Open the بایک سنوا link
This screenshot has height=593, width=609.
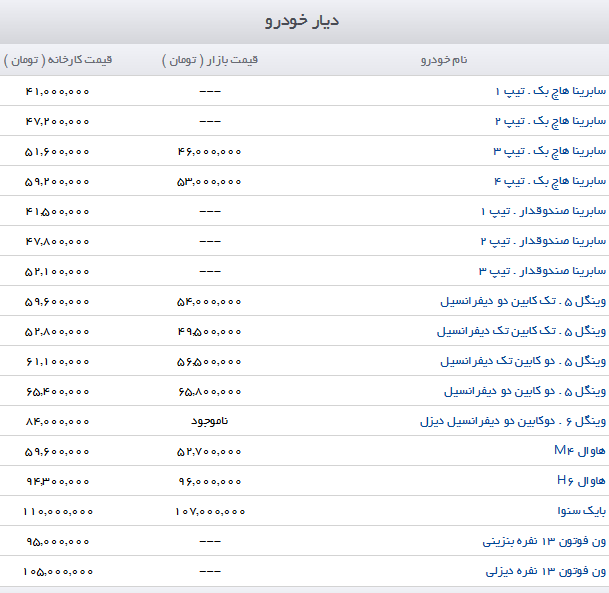tap(581, 511)
